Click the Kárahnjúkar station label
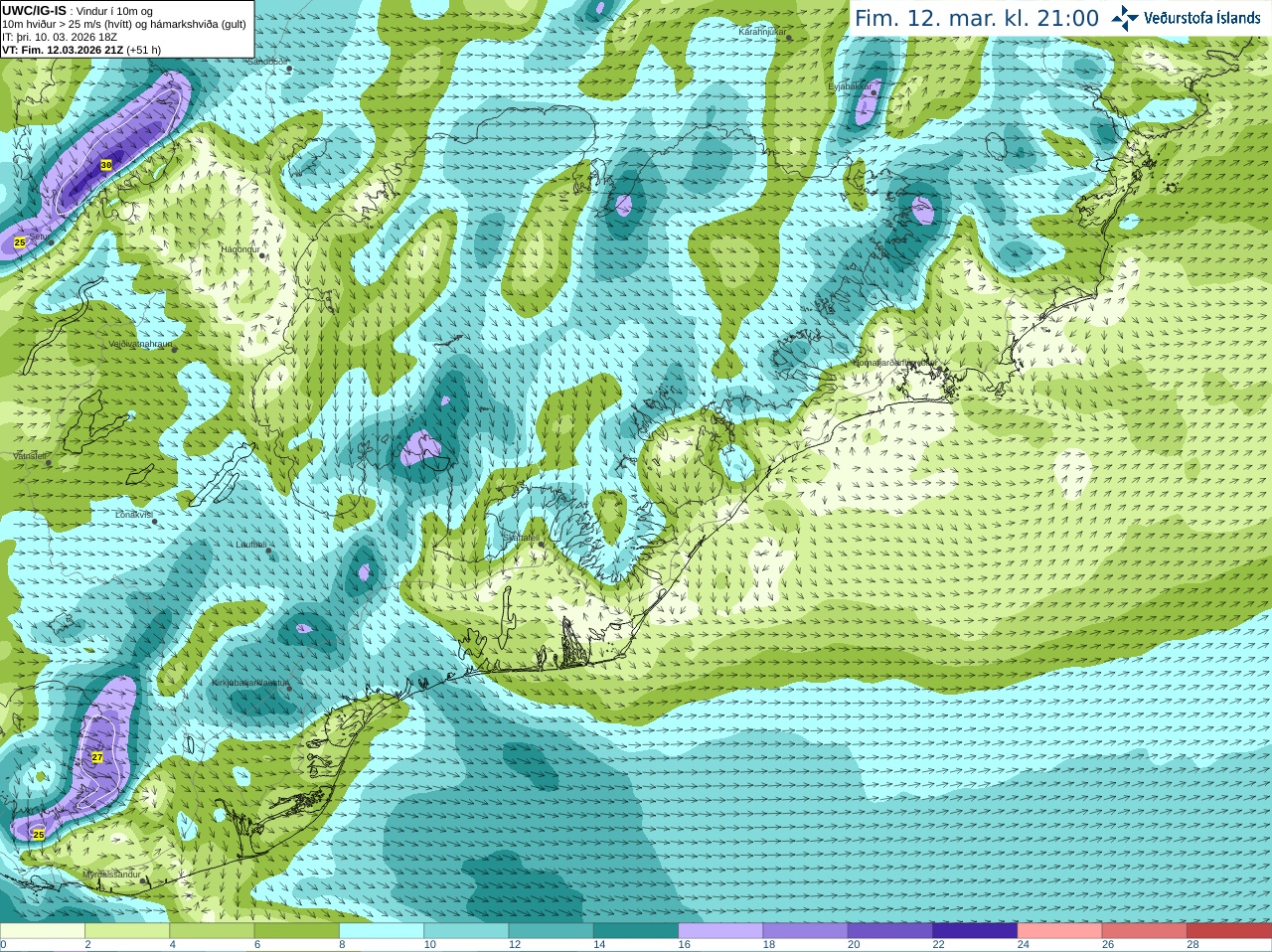This screenshot has width=1272, height=952. point(762,33)
